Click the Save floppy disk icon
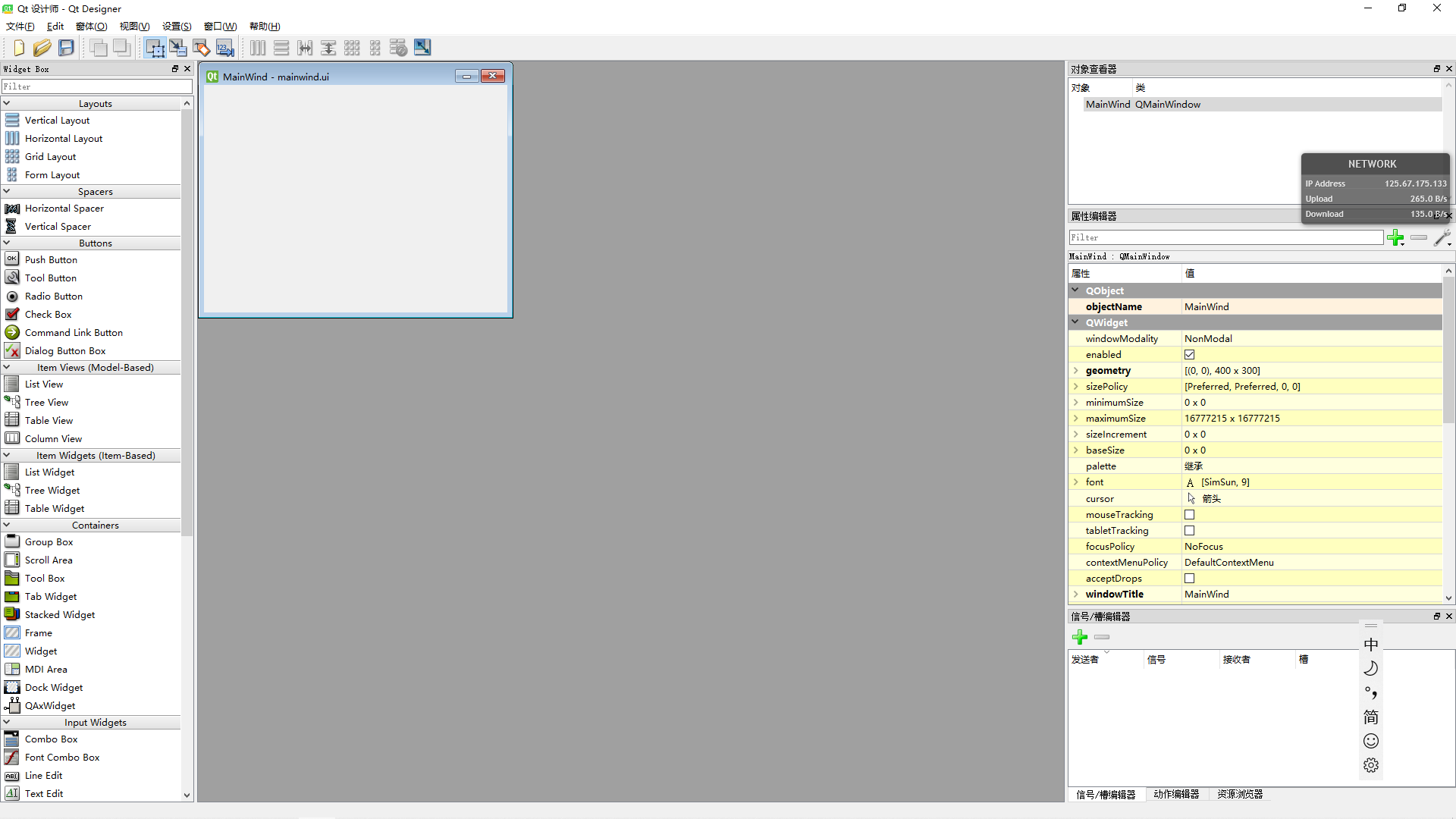This screenshot has width=1456, height=819. pos(67,48)
